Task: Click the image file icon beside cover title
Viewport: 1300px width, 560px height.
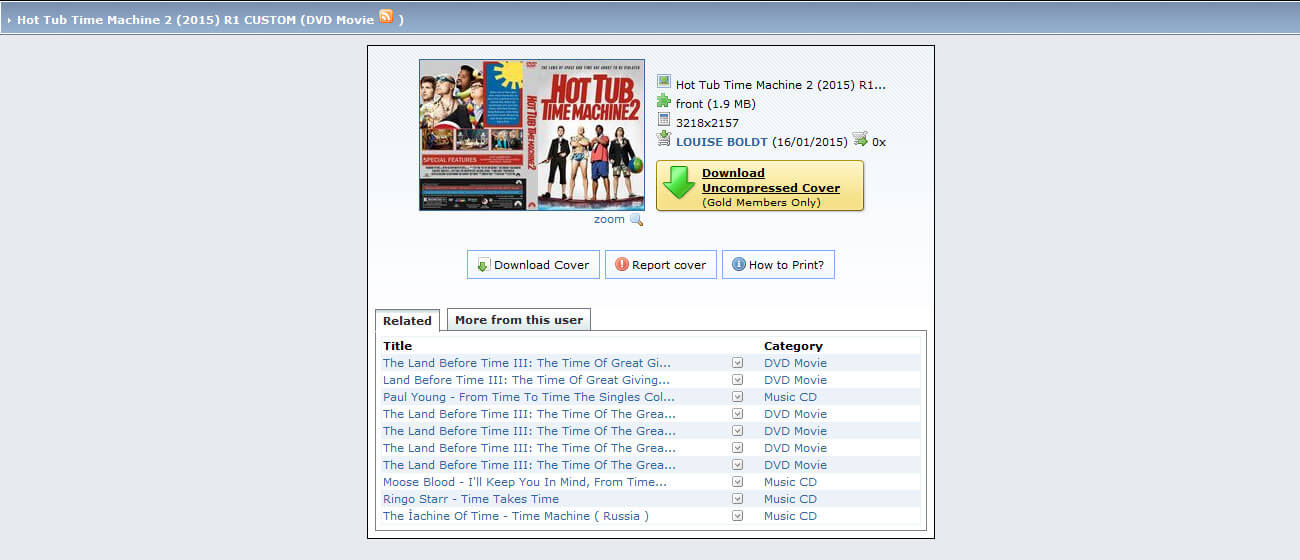Action: click(x=664, y=82)
